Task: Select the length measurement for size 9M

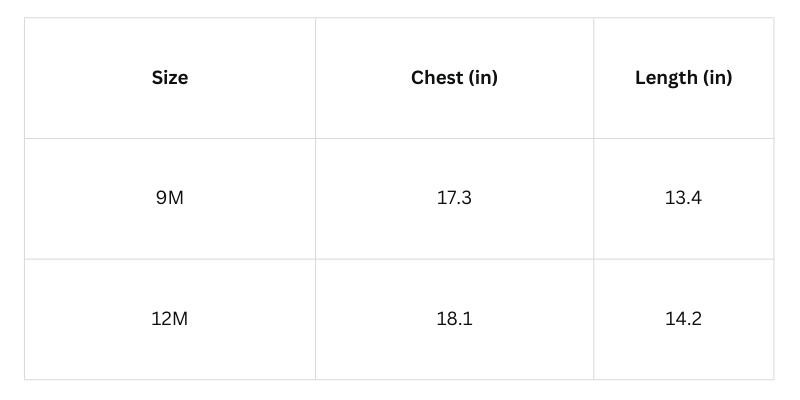Action: [683, 198]
